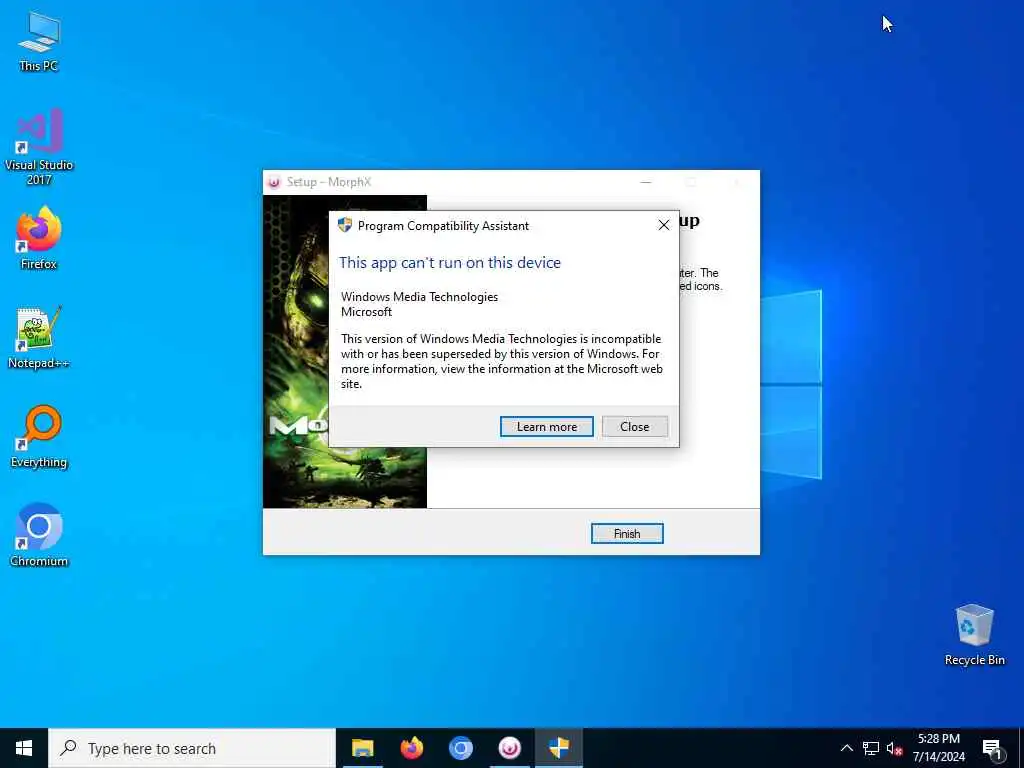Select the Recycle Bin icon
Screen dimensions: 1024x768
[974, 635]
